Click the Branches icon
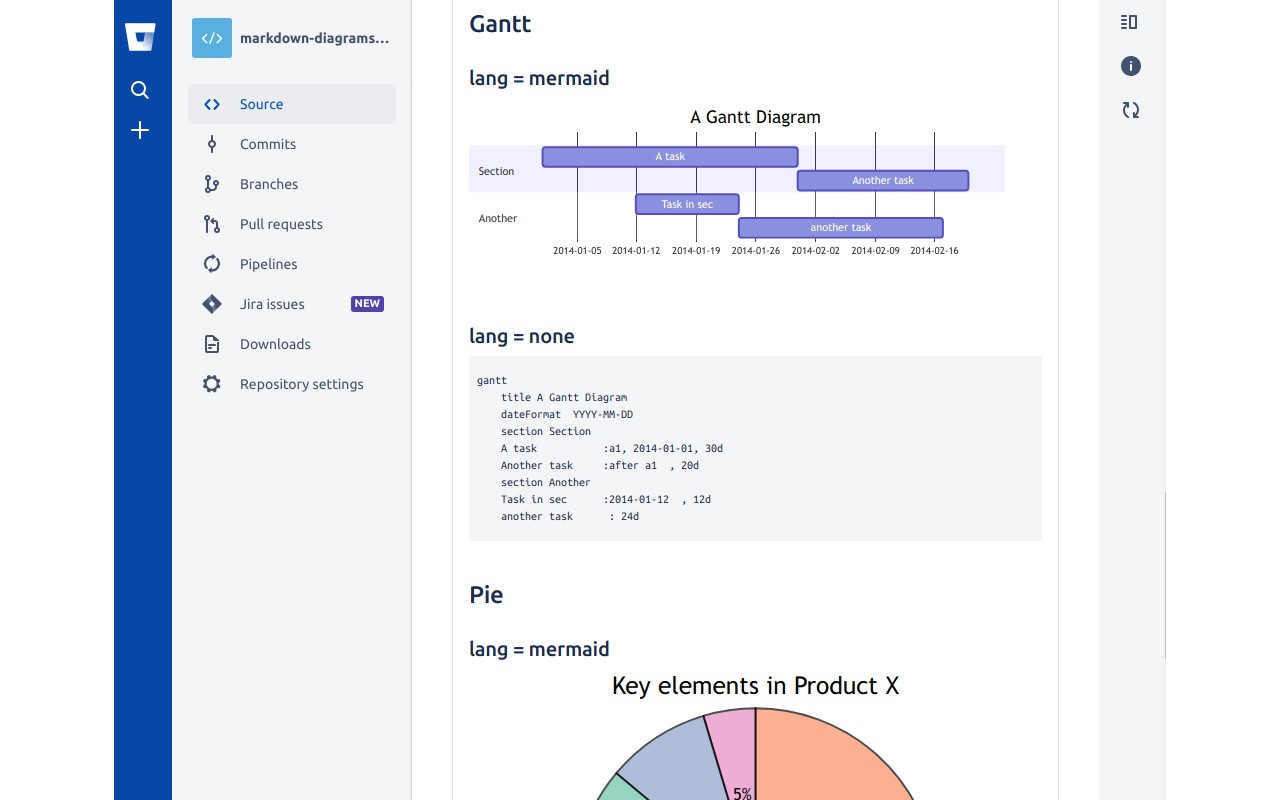The height and width of the screenshot is (800, 1280). [x=212, y=184]
